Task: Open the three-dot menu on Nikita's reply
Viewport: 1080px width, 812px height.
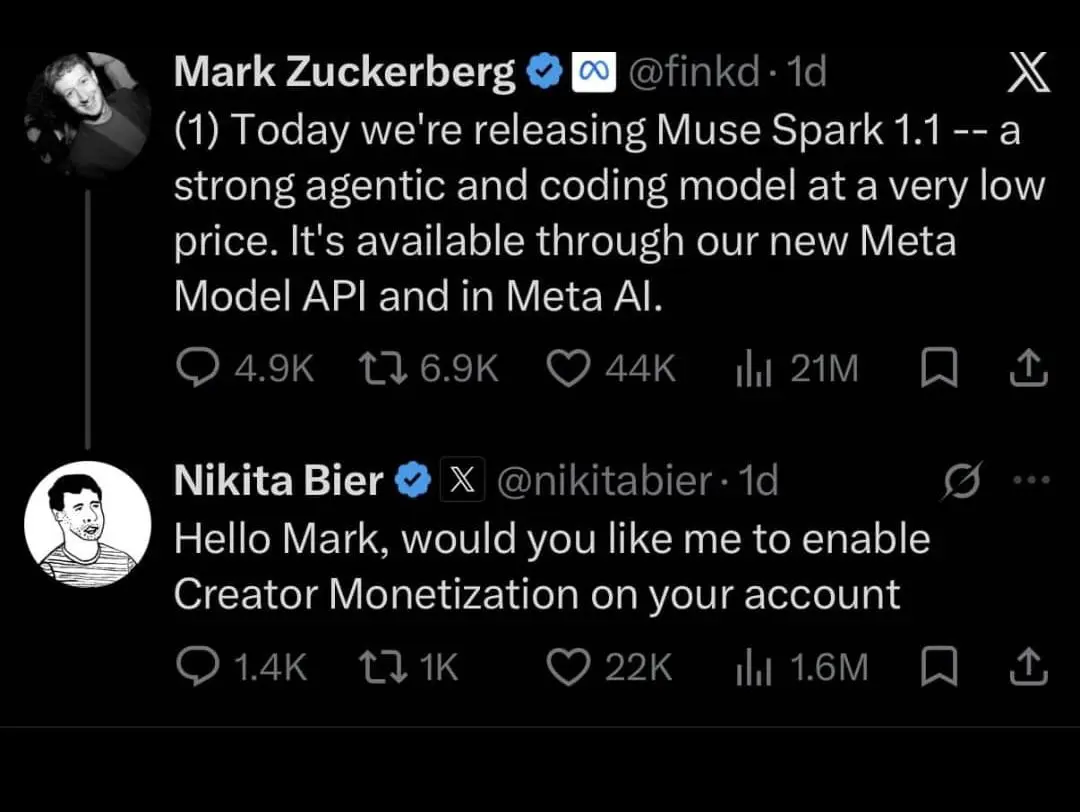Action: click(x=1032, y=480)
